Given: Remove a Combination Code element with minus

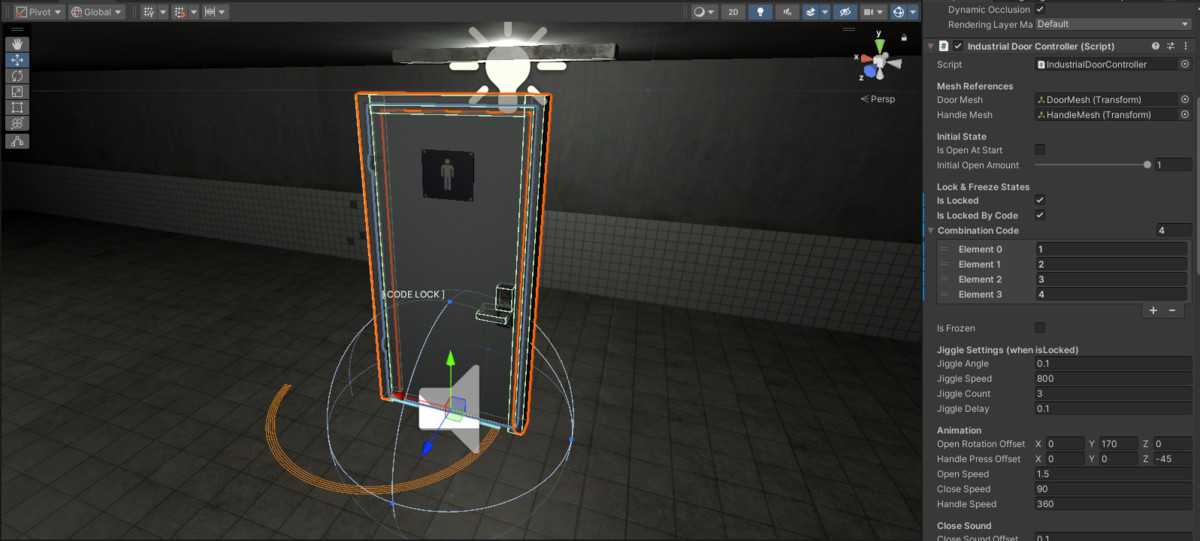Looking at the screenshot, I should pos(1172,311).
